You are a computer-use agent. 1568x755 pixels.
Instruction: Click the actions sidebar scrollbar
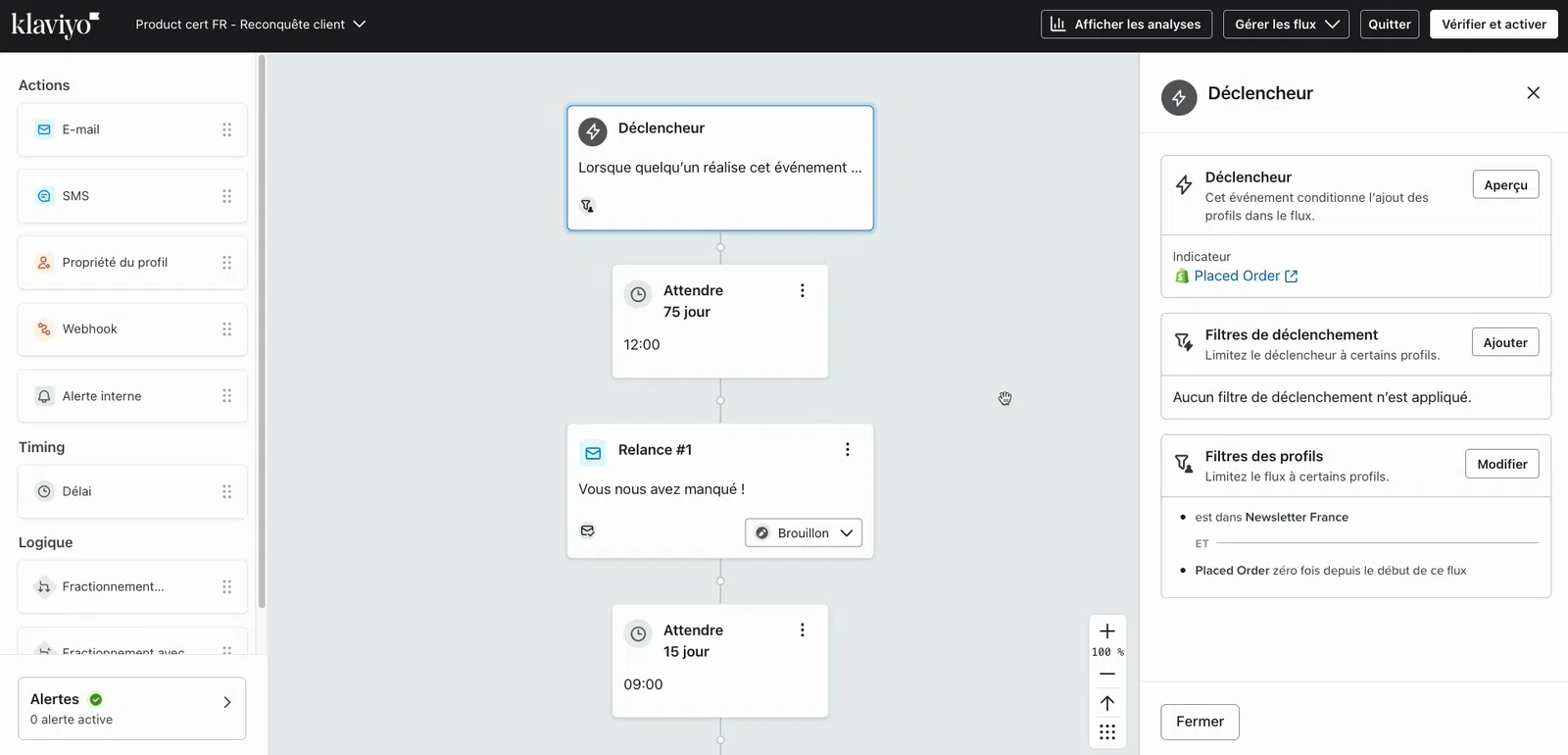click(x=262, y=331)
